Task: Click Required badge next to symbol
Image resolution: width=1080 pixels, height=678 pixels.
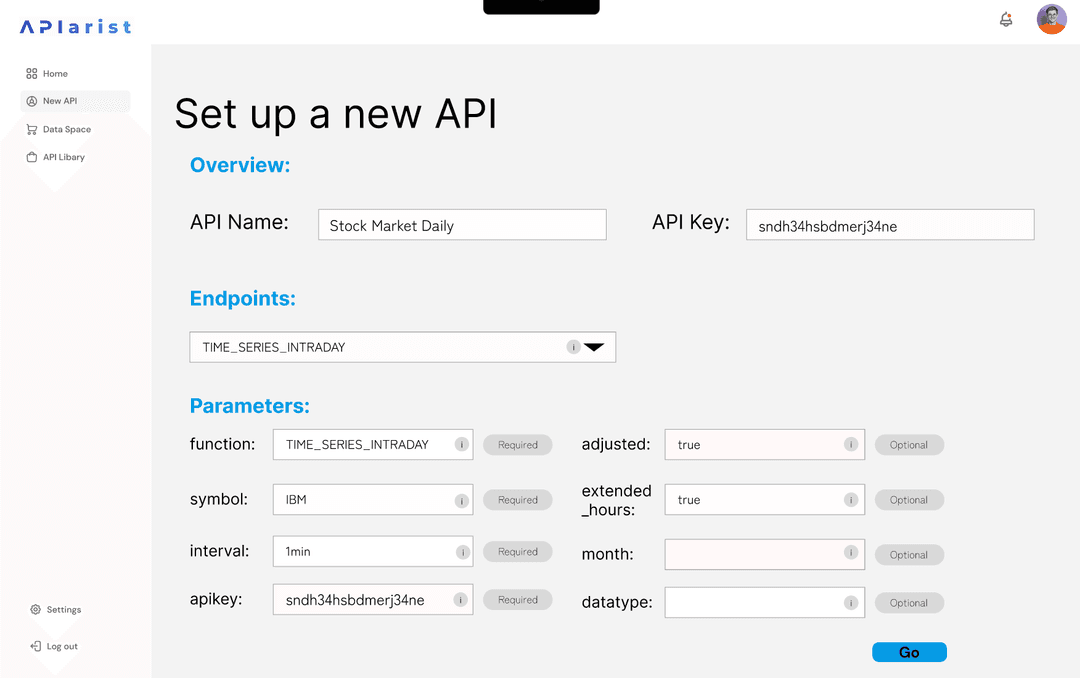Action: [517, 500]
